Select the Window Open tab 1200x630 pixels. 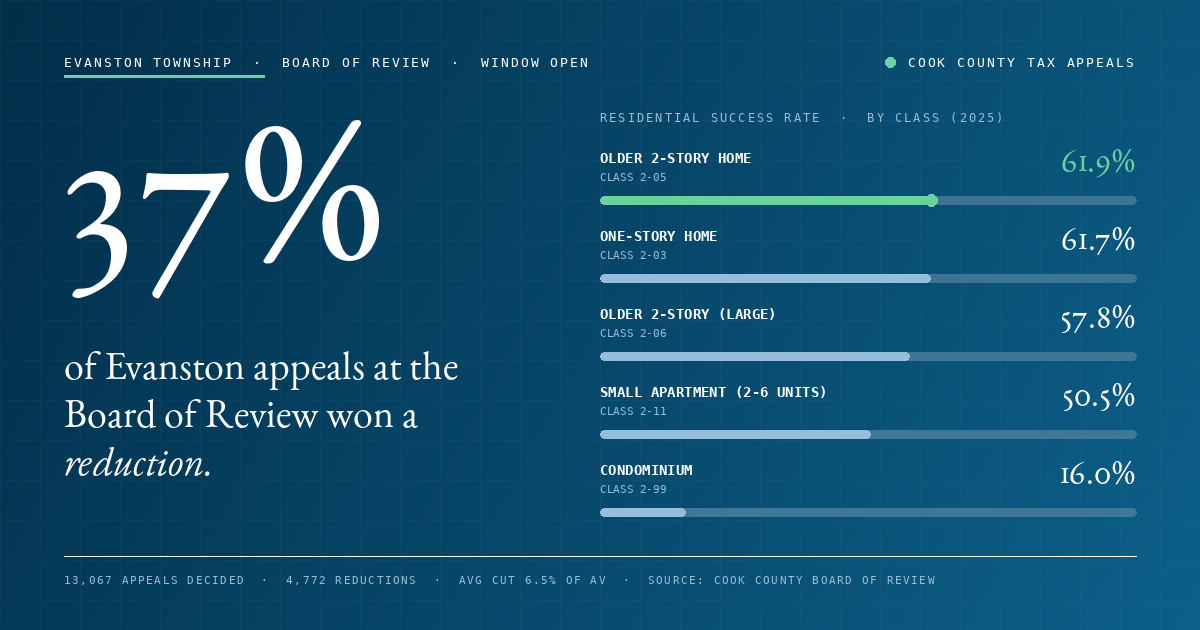(x=535, y=63)
